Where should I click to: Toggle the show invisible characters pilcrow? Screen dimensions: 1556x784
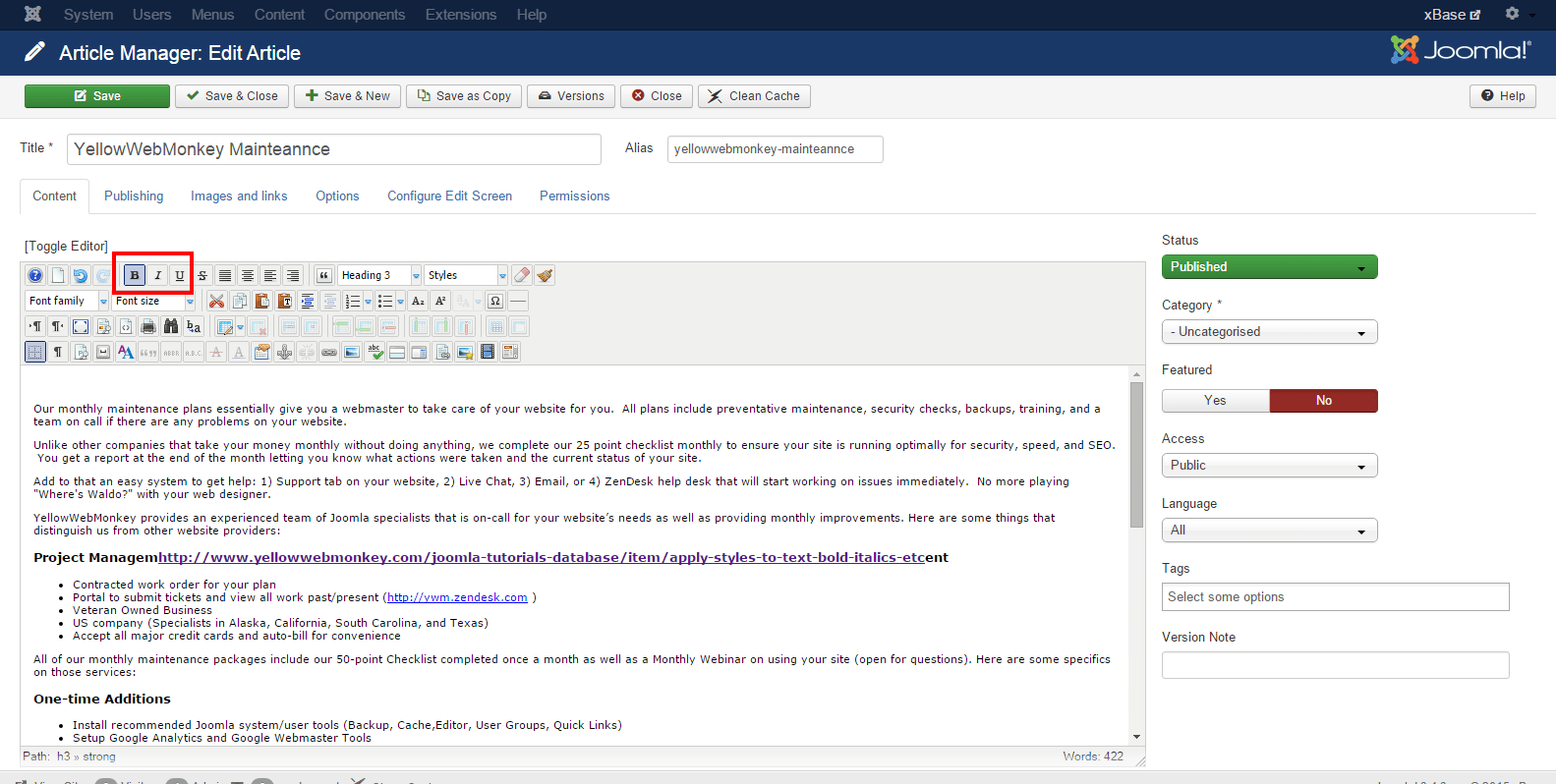click(57, 352)
